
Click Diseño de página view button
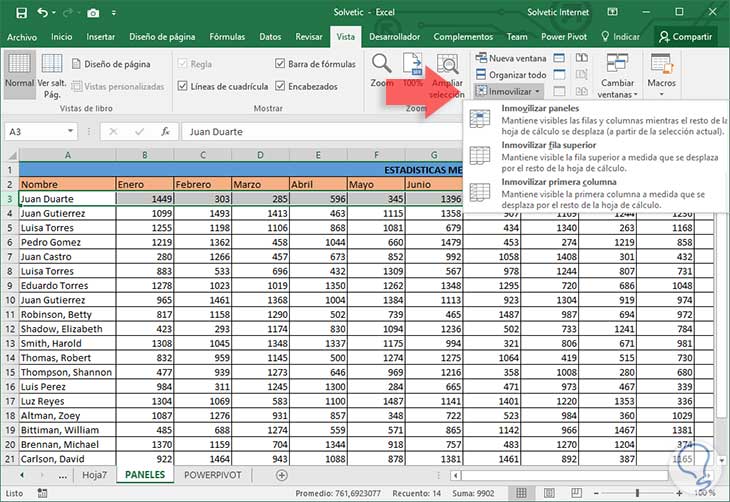tap(110, 64)
